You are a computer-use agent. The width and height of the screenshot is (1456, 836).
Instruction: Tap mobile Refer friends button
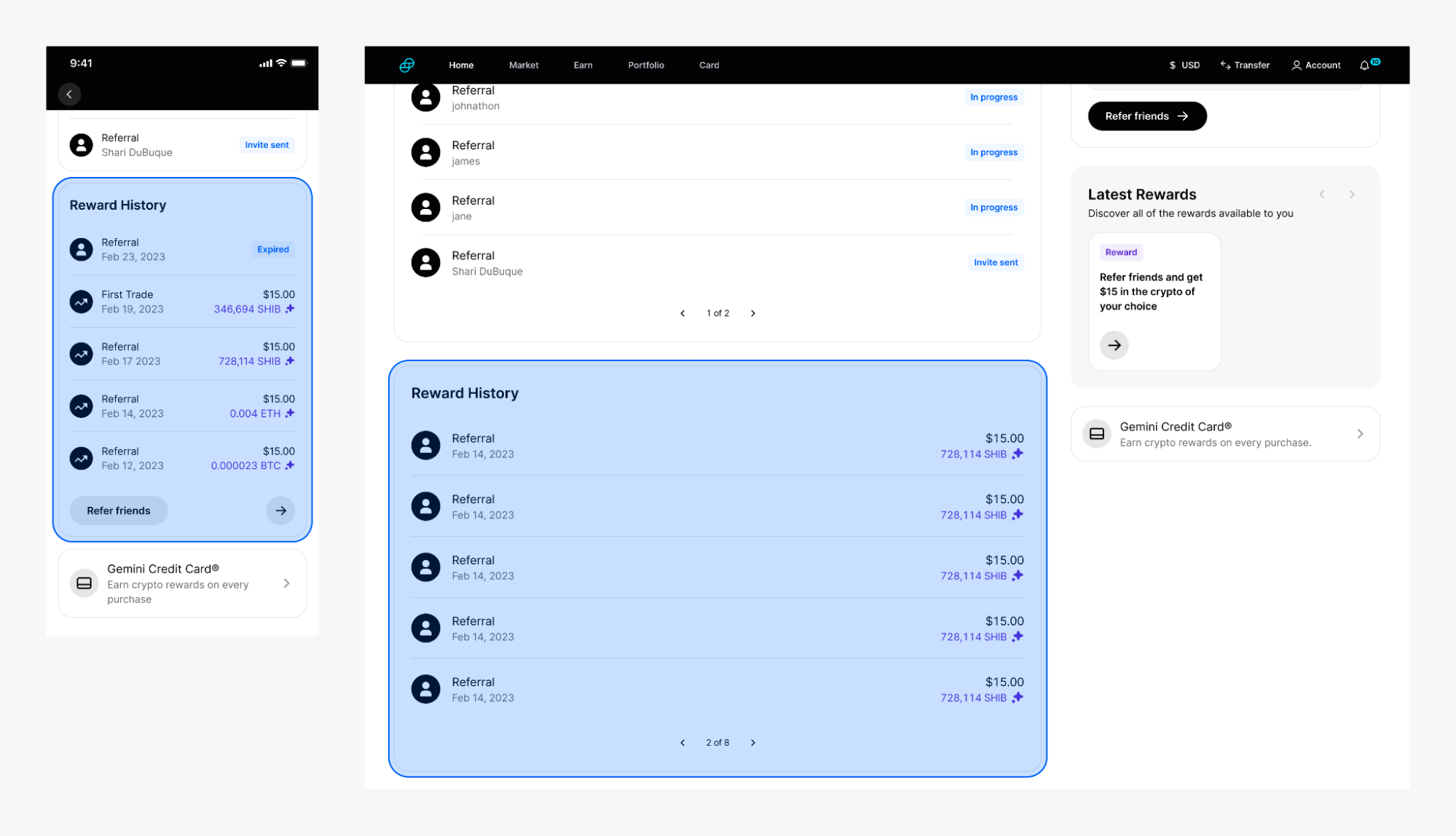(119, 510)
